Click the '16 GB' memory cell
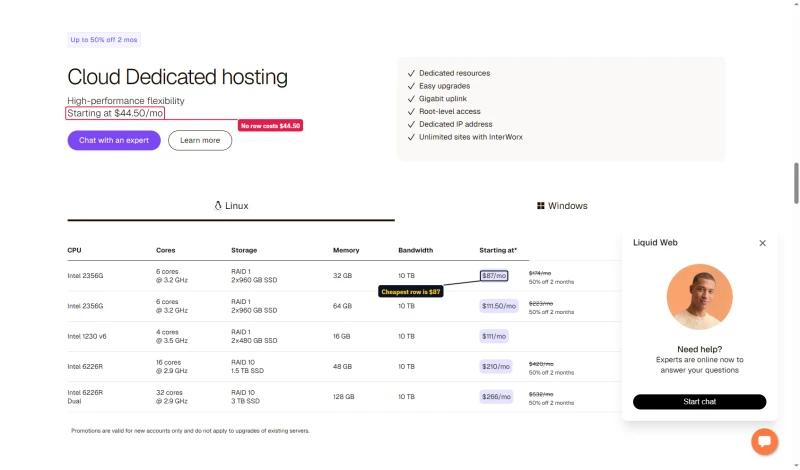Image resolution: width=800 pixels, height=470 pixels. [341, 336]
